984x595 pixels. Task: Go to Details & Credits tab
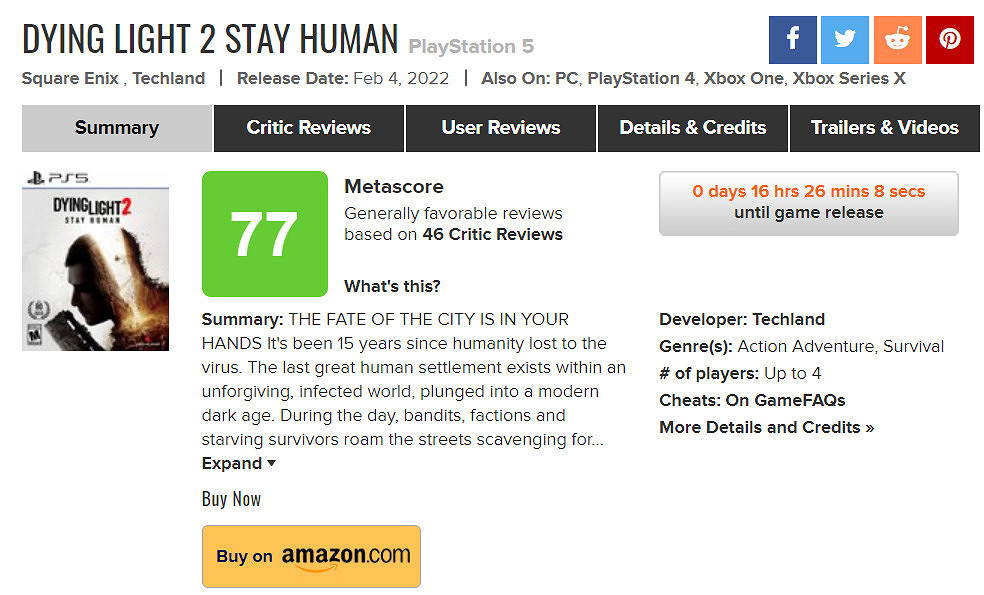click(693, 128)
